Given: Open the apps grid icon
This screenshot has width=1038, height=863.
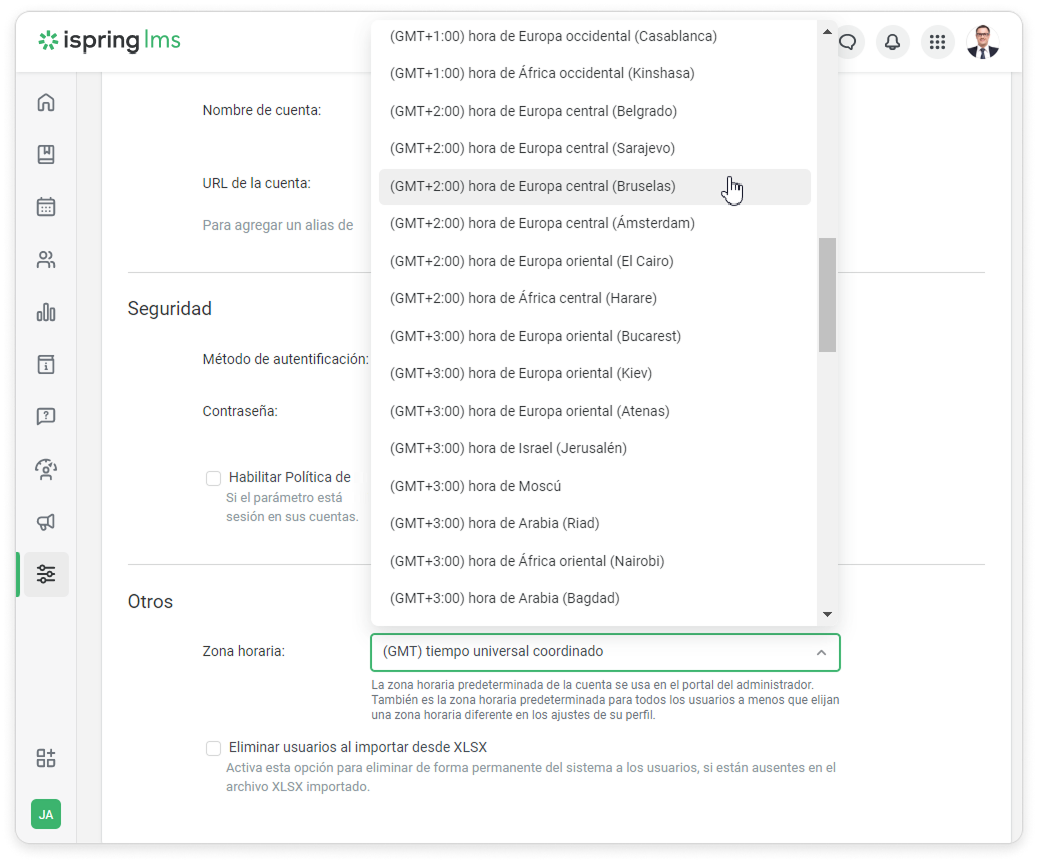Looking at the screenshot, I should tap(937, 42).
